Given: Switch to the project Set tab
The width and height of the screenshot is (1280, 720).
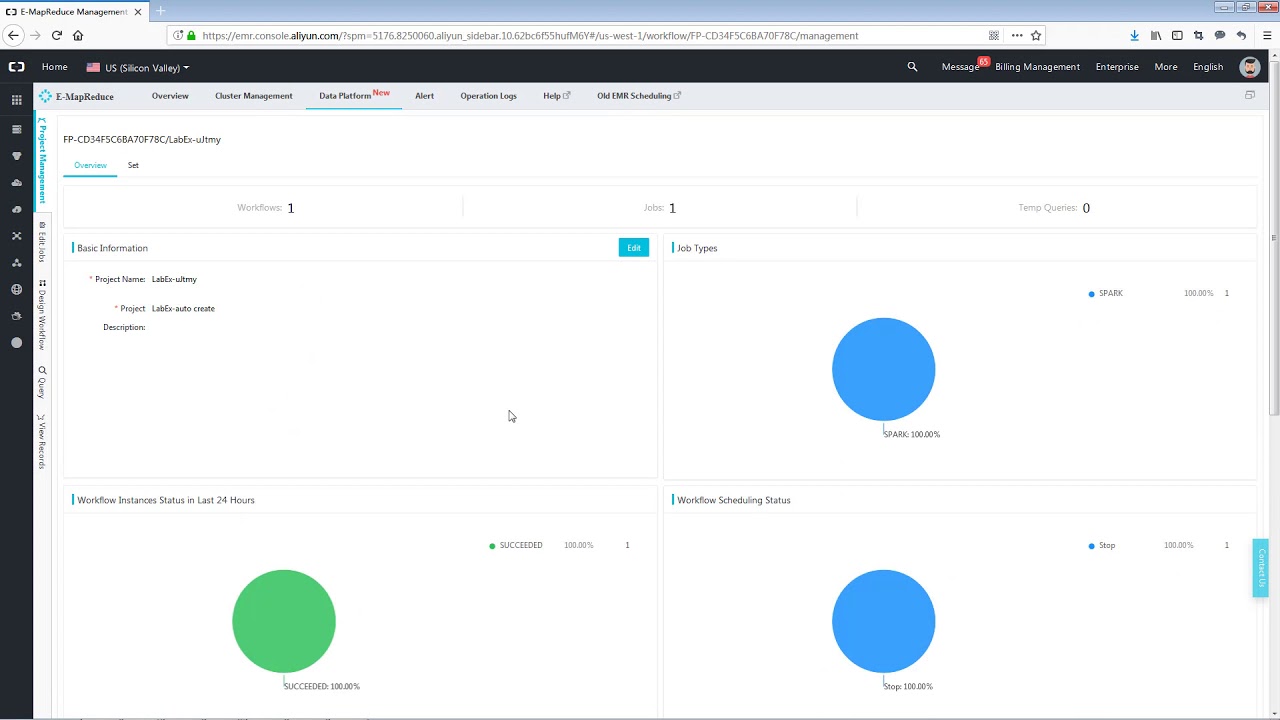Looking at the screenshot, I should click(133, 165).
